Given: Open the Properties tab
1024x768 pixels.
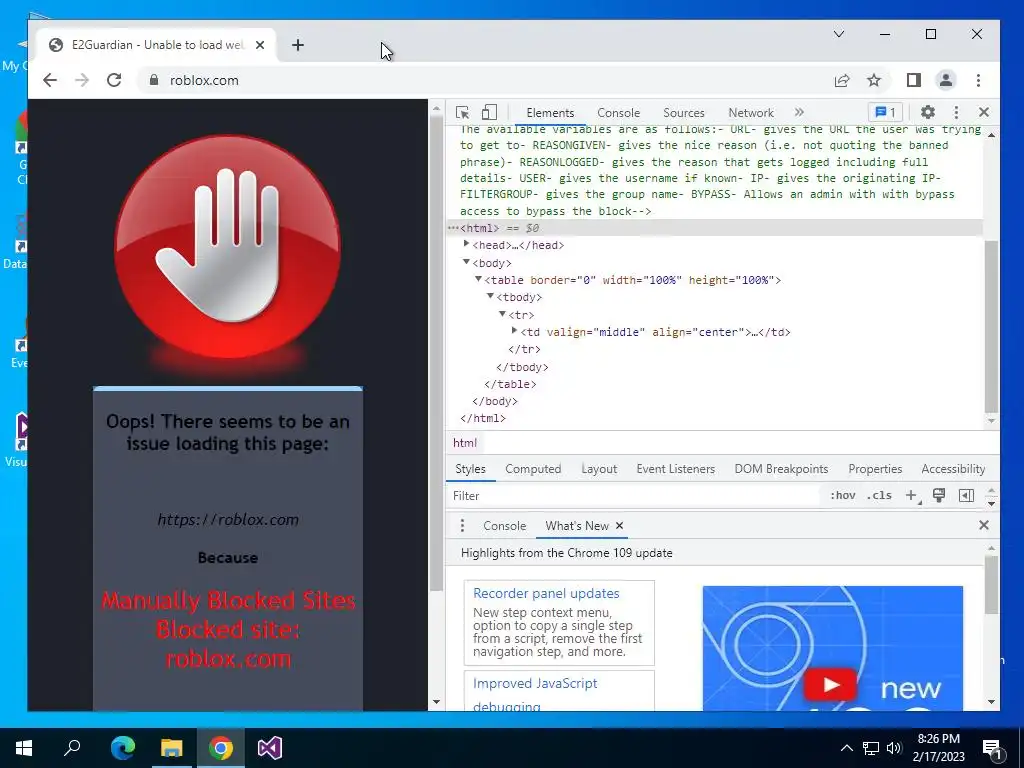Looking at the screenshot, I should pyautogui.click(x=875, y=469).
